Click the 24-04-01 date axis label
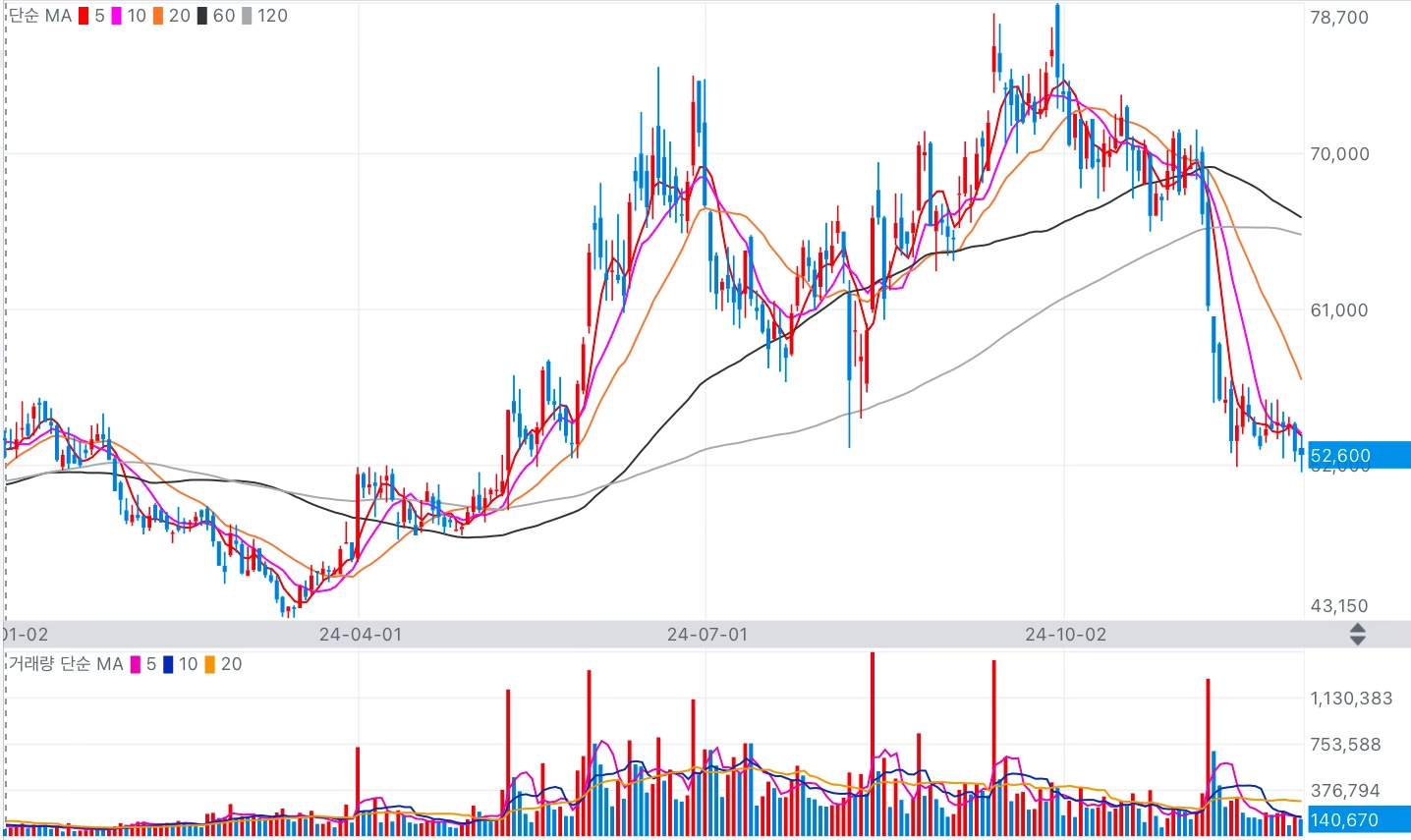 pos(361,635)
